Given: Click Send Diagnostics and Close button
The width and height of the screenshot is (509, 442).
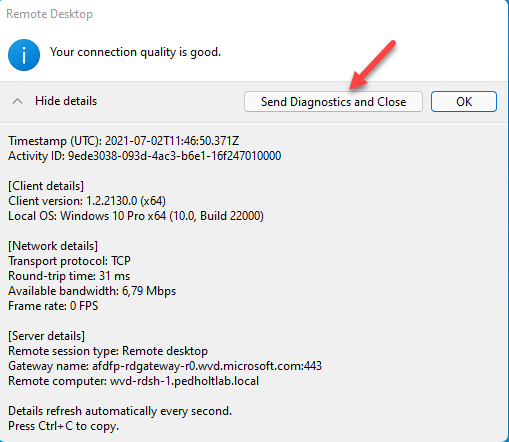Looking at the screenshot, I should click(x=333, y=102).
